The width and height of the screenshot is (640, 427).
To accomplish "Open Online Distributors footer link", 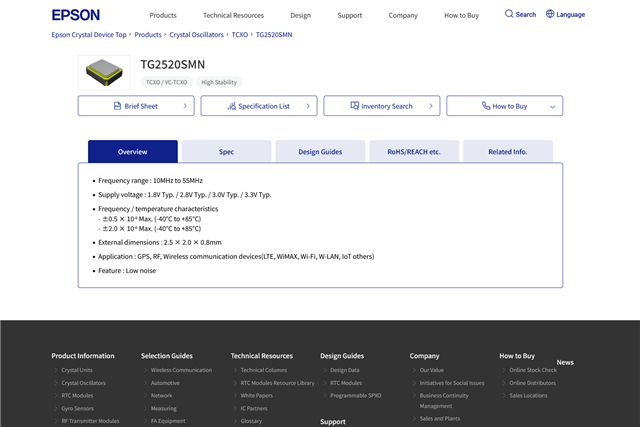I will click(x=532, y=383).
